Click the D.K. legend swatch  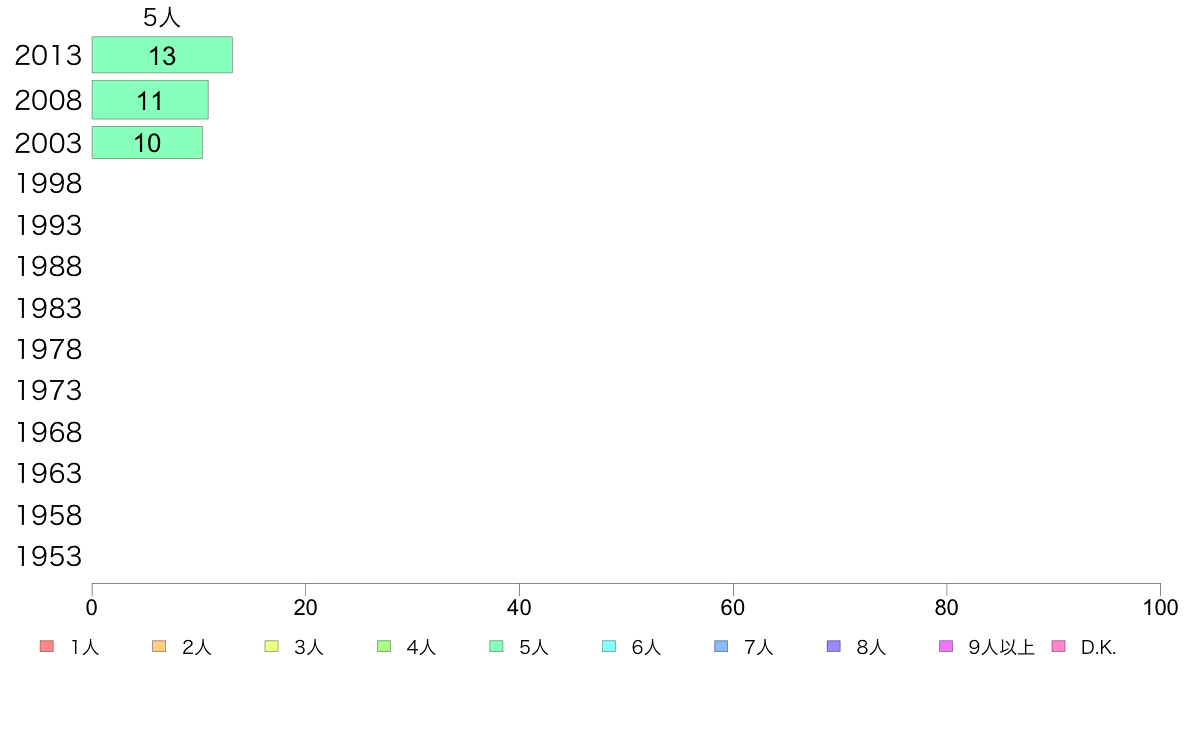pos(1058,647)
